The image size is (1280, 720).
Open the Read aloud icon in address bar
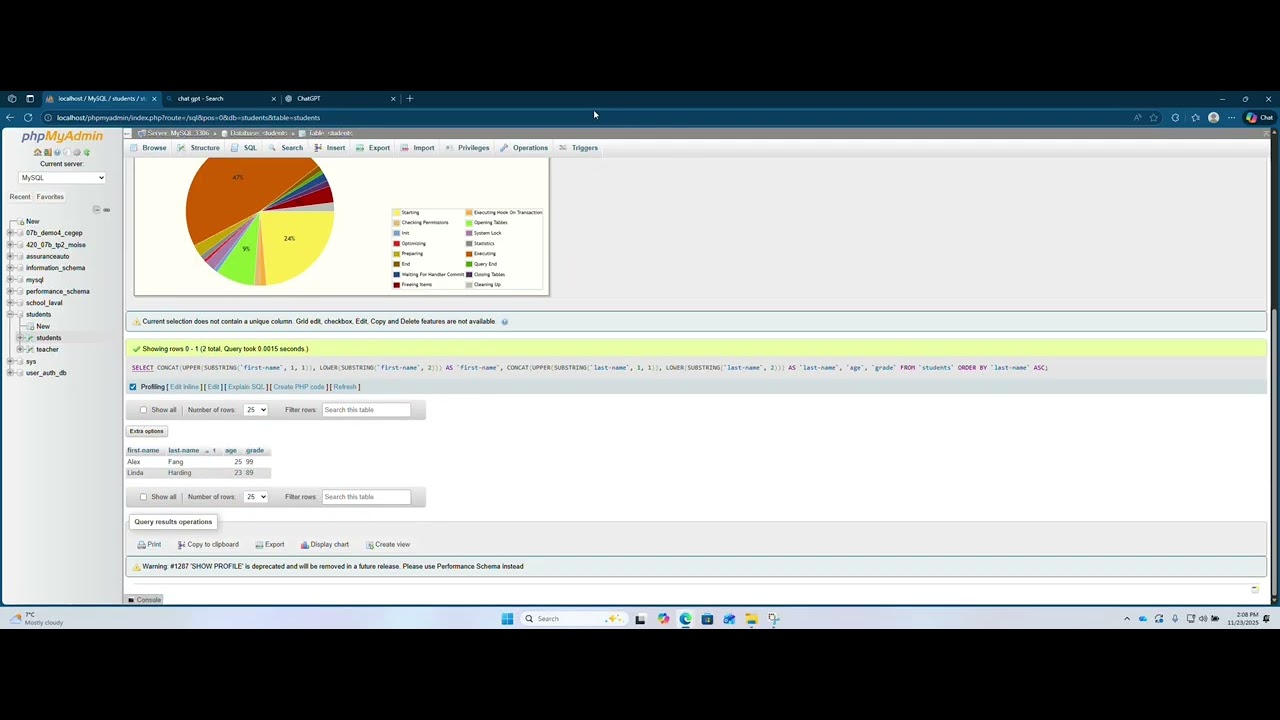(x=1137, y=117)
